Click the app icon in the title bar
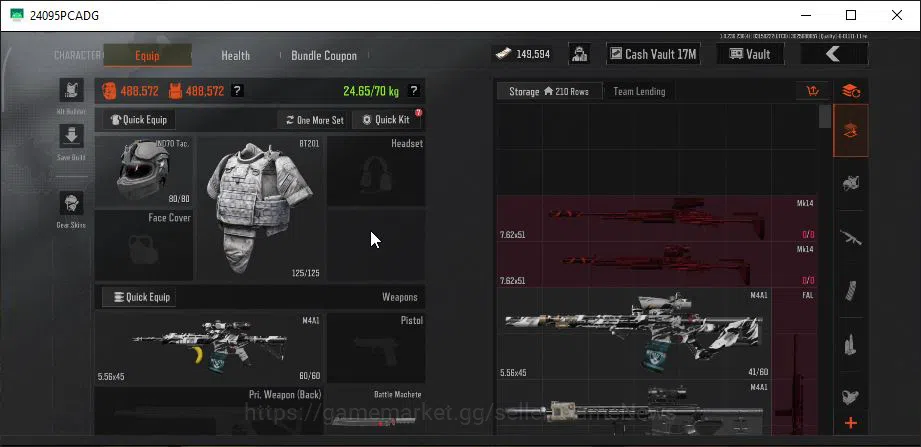 pyautogui.click(x=17, y=15)
